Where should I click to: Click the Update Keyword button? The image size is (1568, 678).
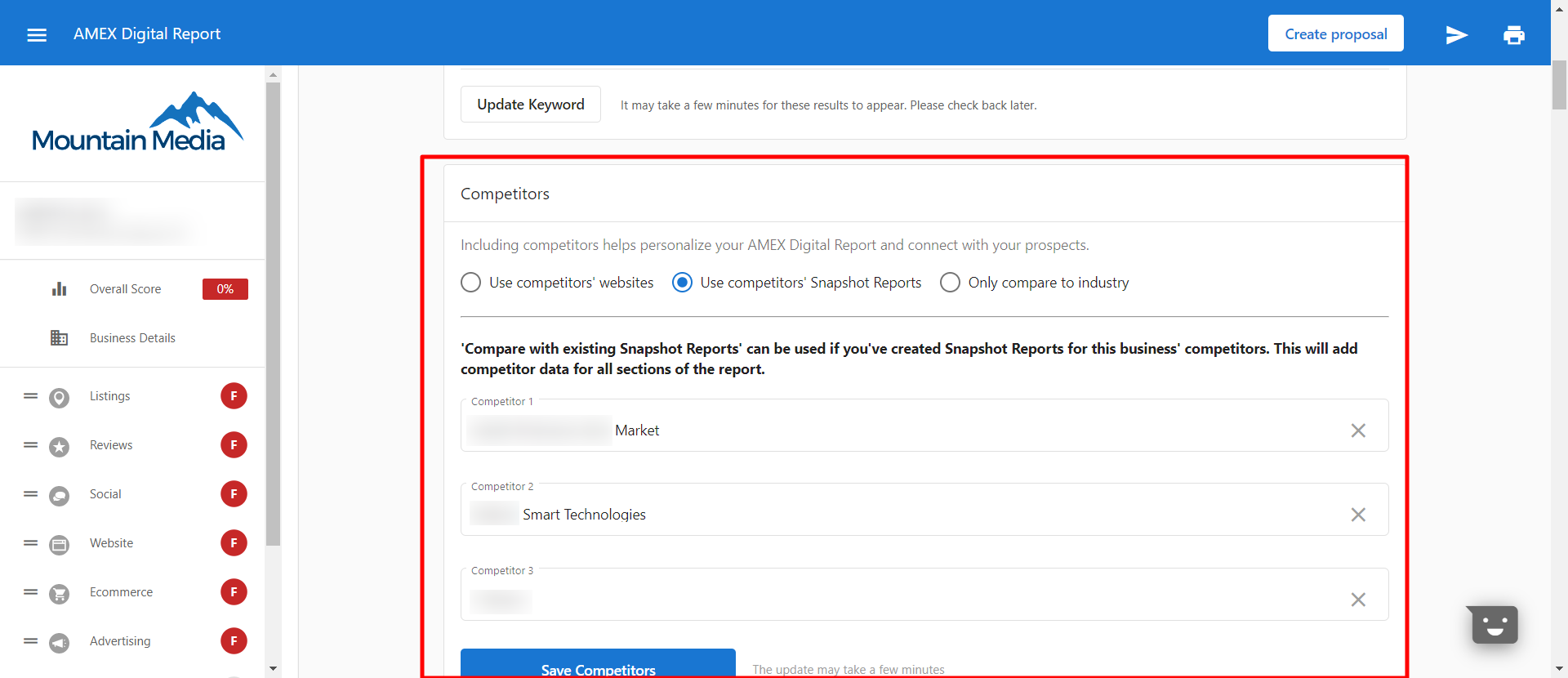tap(531, 105)
